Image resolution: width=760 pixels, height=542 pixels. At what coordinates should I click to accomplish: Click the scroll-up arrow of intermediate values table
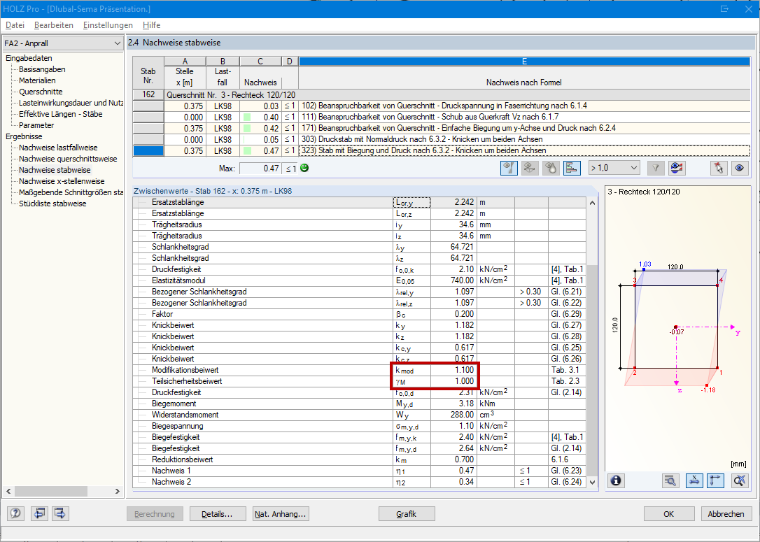[592, 203]
